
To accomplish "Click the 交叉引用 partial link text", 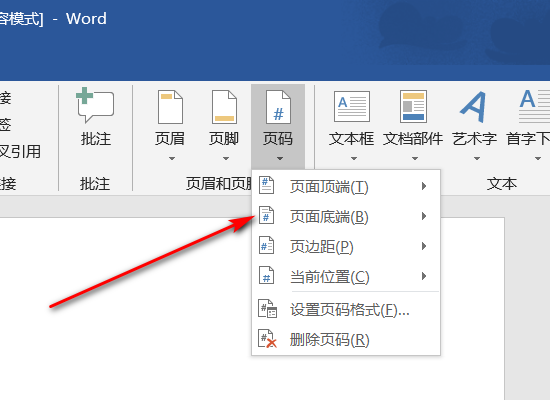I will click(20, 152).
